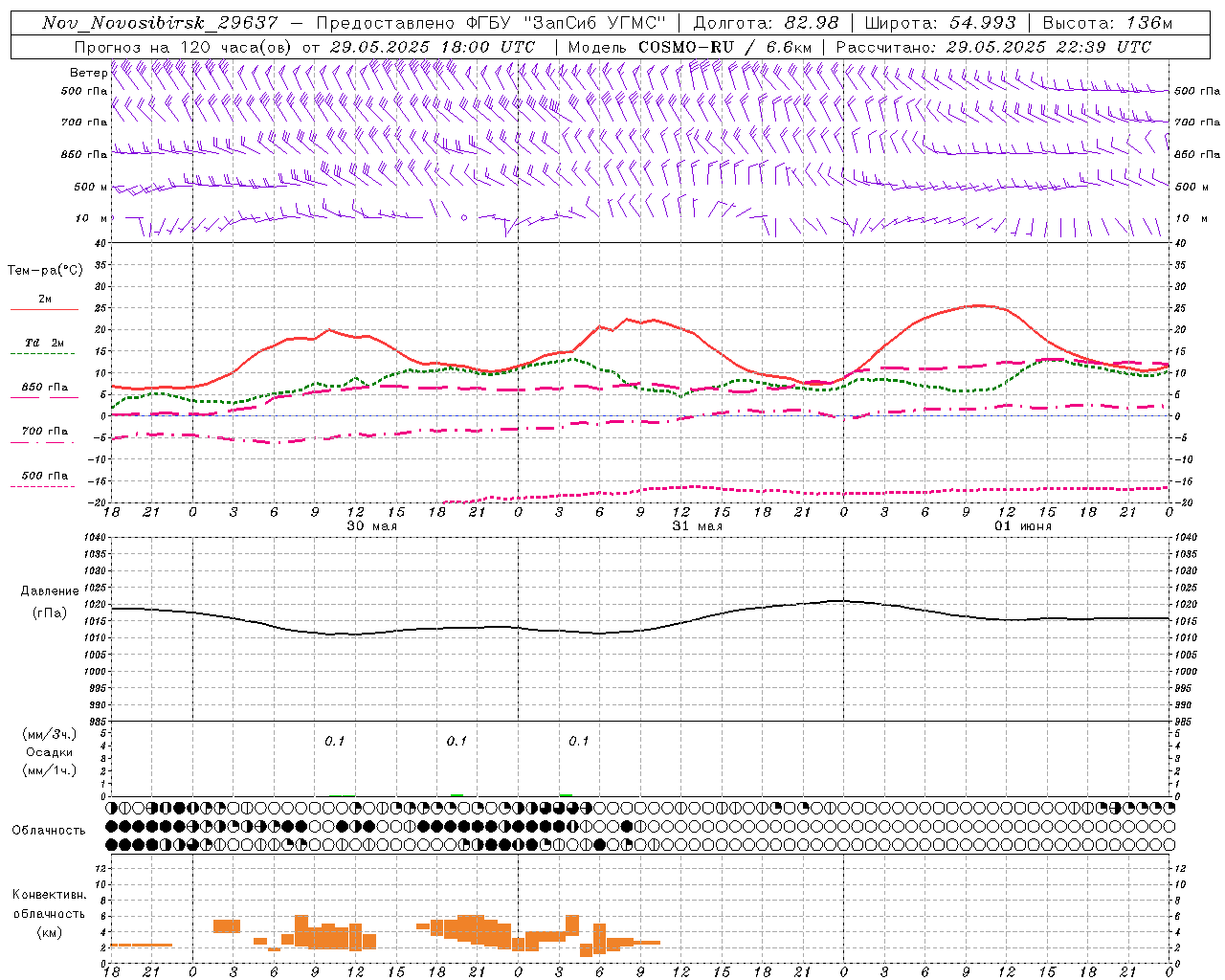Select the forecast start text 29.05.2025 18:00 UTC

(x=432, y=47)
